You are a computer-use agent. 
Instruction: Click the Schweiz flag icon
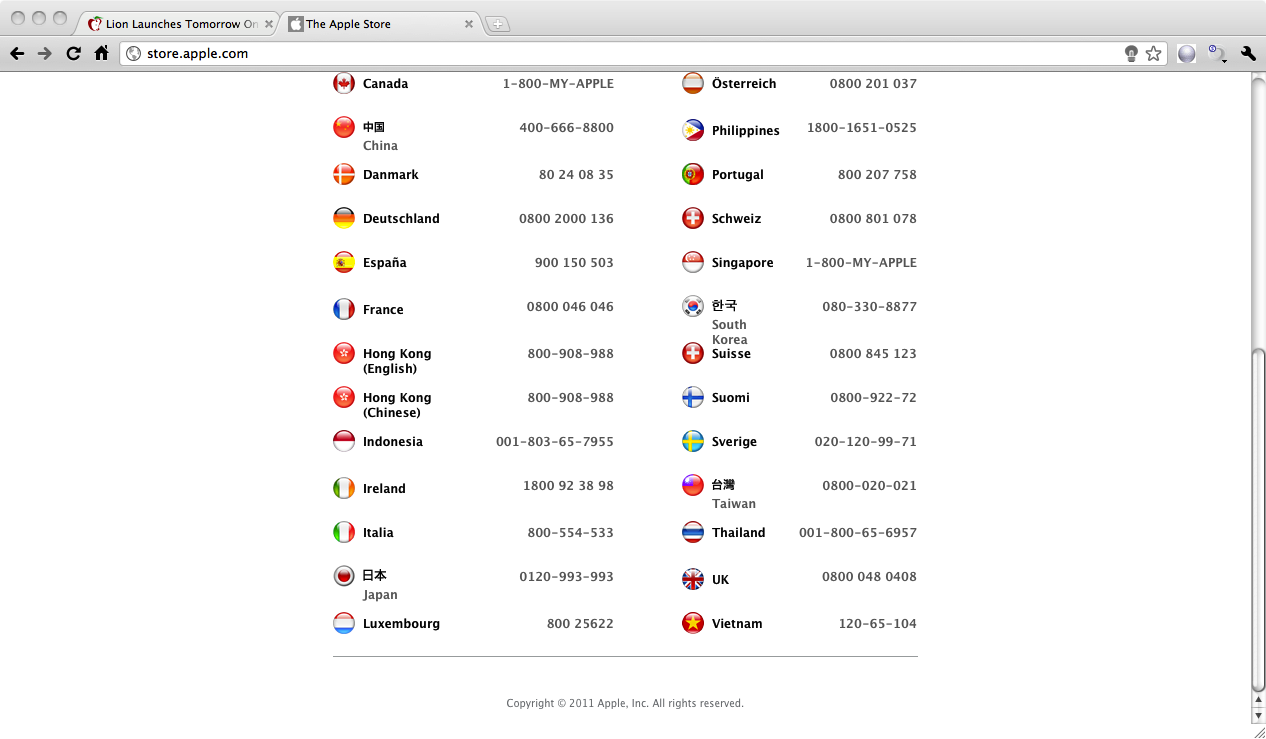[693, 218]
